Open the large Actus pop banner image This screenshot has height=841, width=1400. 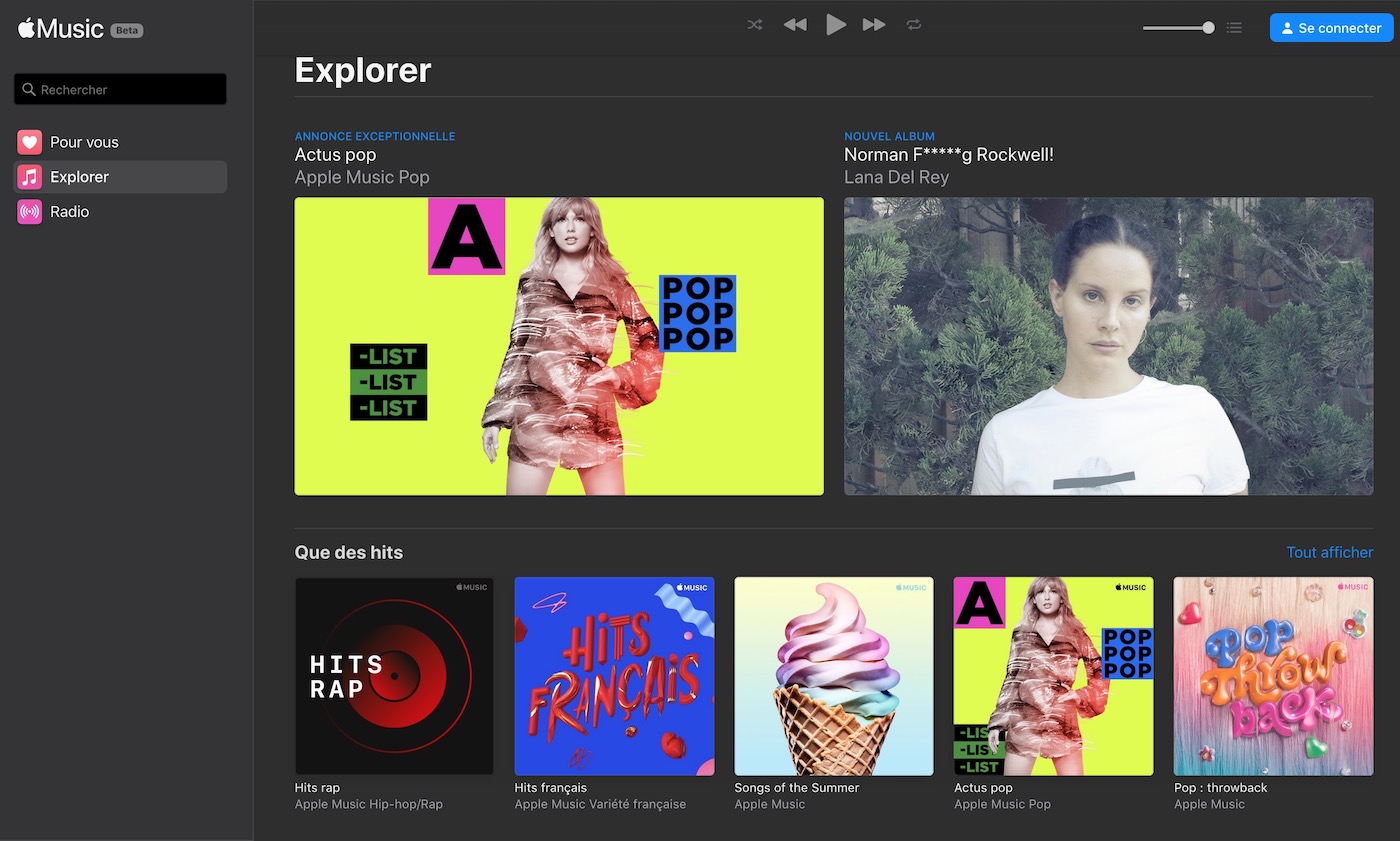click(559, 346)
